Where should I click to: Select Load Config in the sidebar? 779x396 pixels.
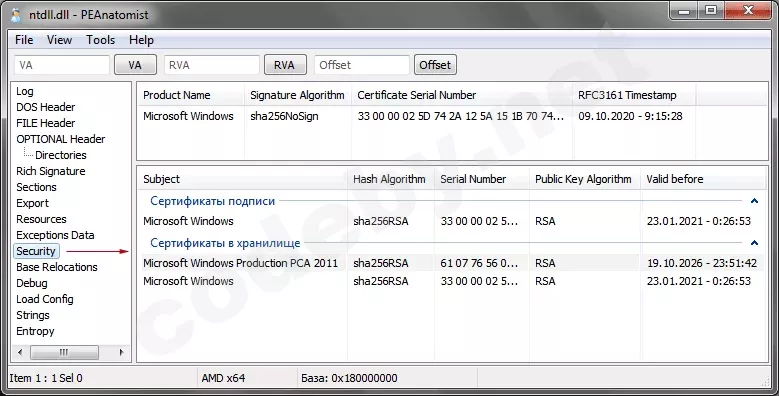pos(45,299)
